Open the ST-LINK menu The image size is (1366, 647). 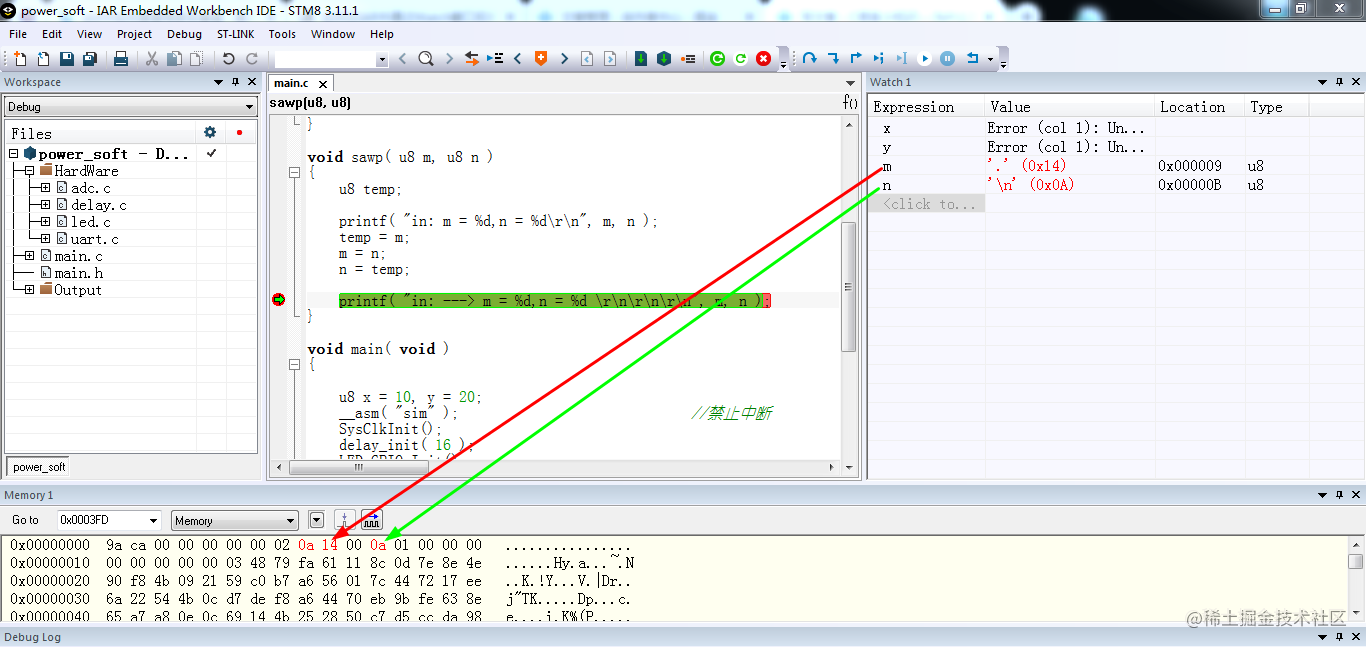pyautogui.click(x=236, y=34)
